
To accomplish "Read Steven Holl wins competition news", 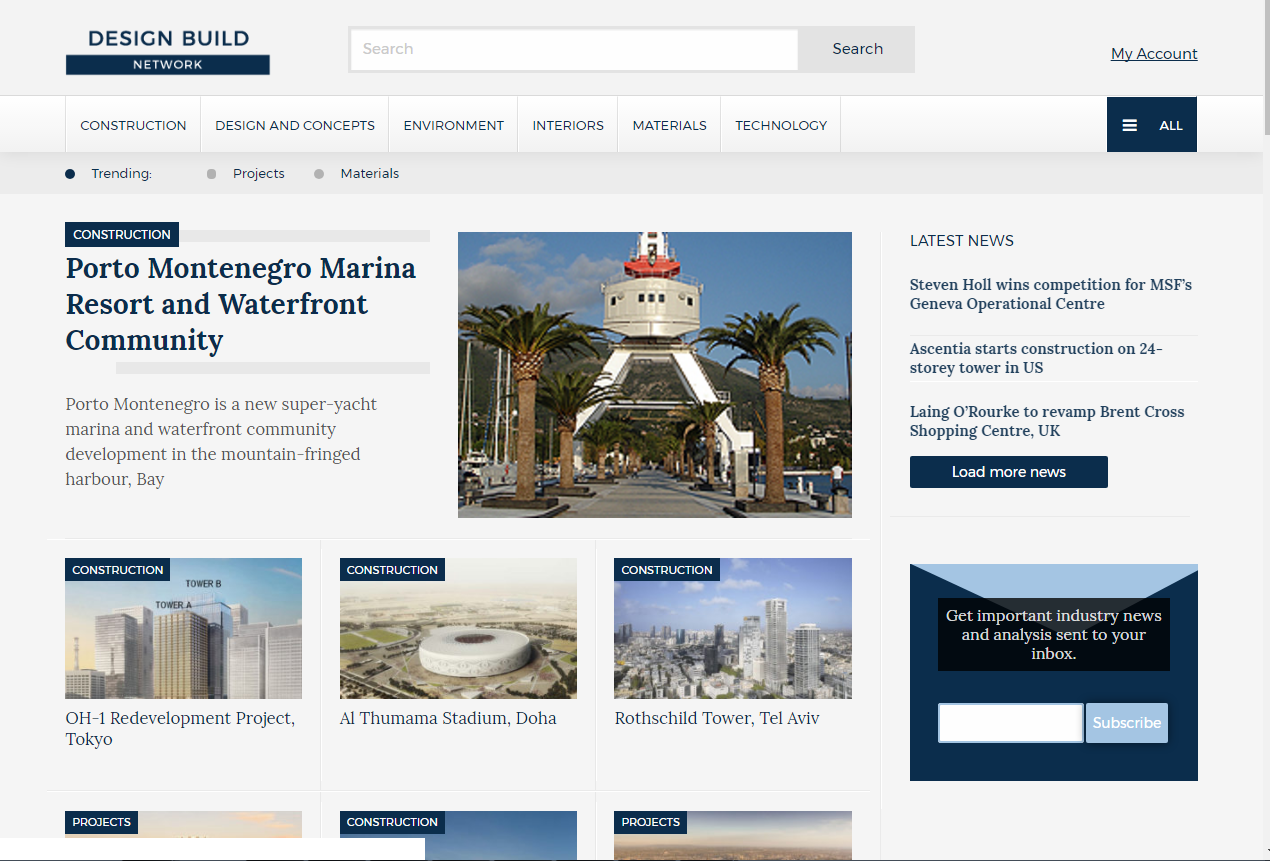I will point(1050,294).
